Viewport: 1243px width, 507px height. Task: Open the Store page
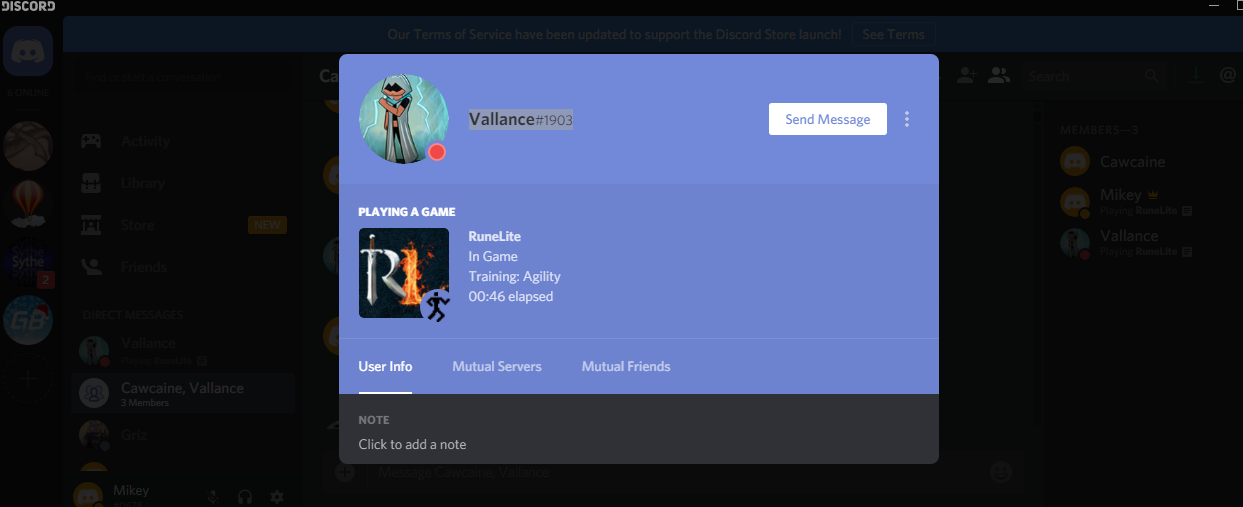[181, 225]
